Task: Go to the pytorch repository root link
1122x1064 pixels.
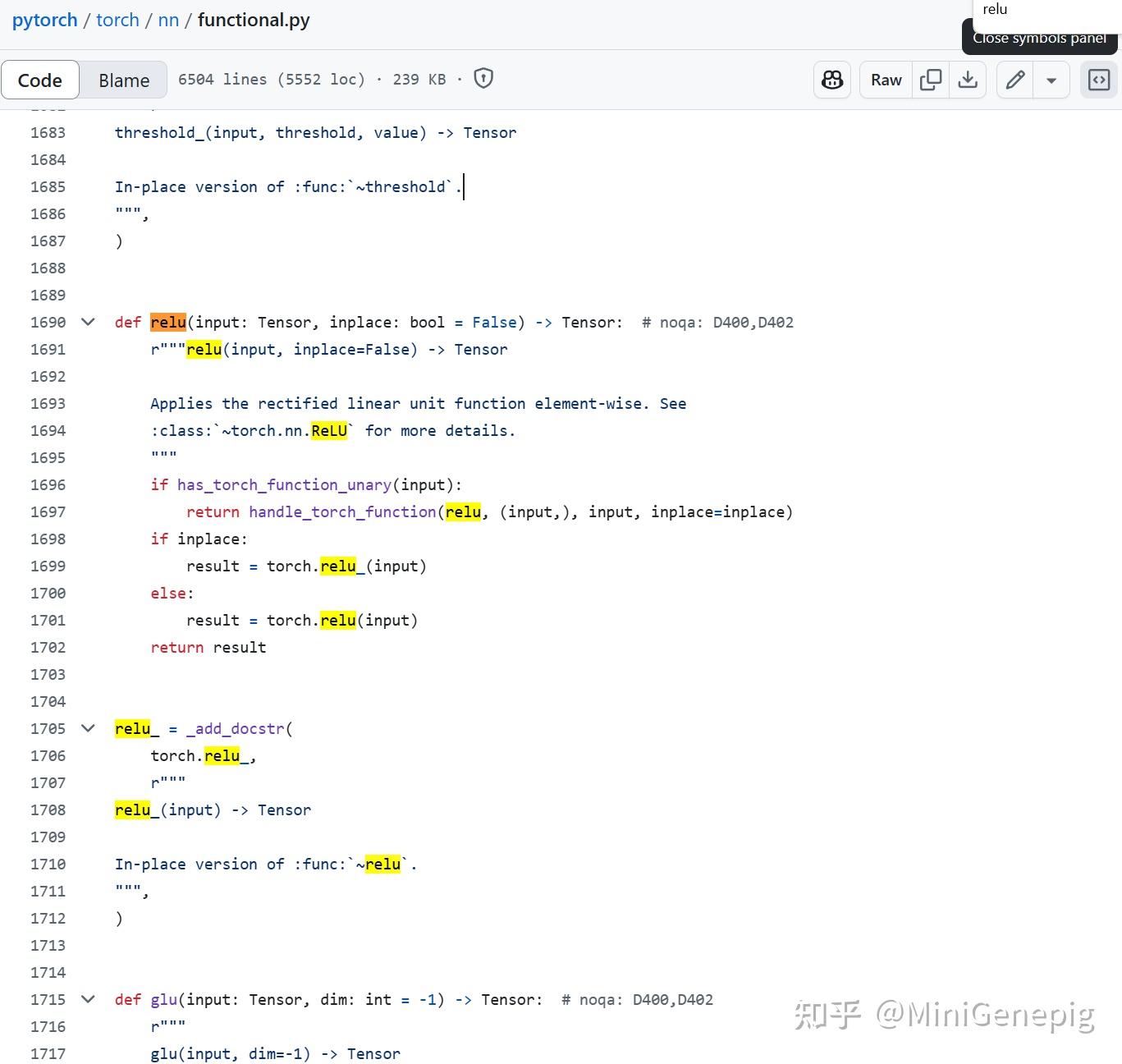Action: coord(44,20)
